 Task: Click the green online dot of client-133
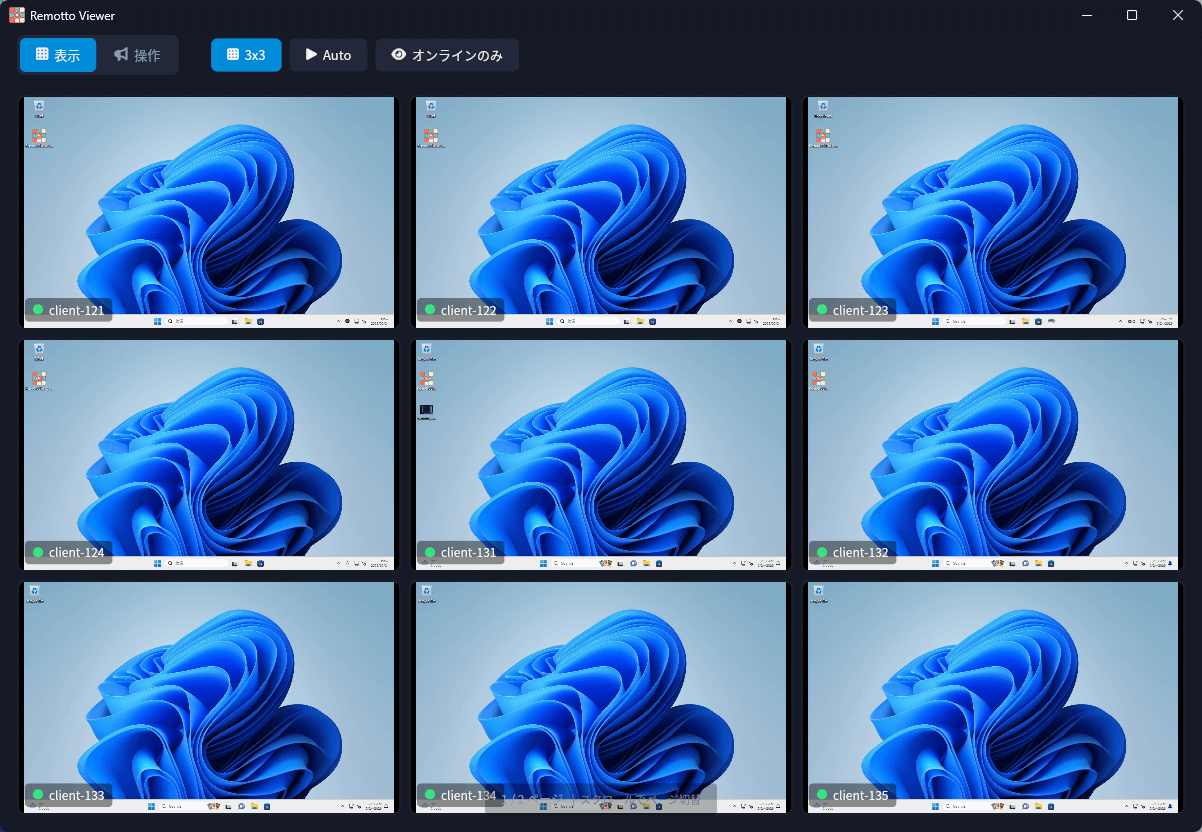pos(38,796)
